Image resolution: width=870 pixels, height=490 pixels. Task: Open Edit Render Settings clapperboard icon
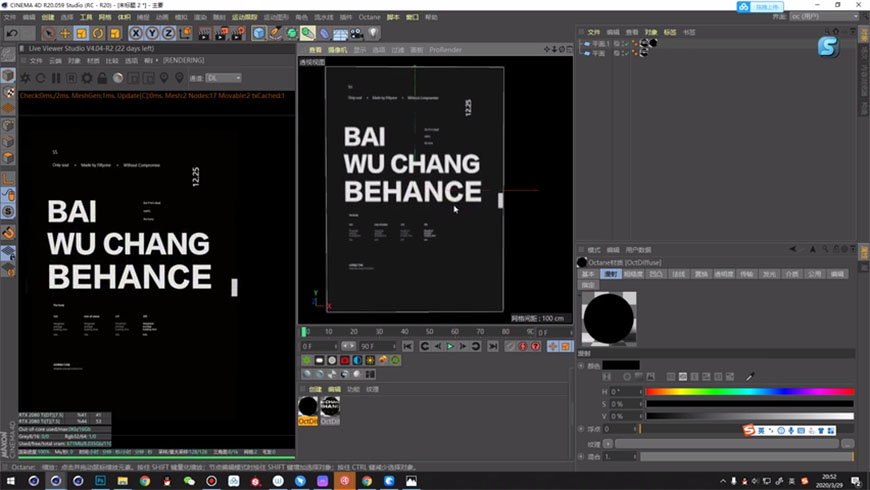[238, 33]
